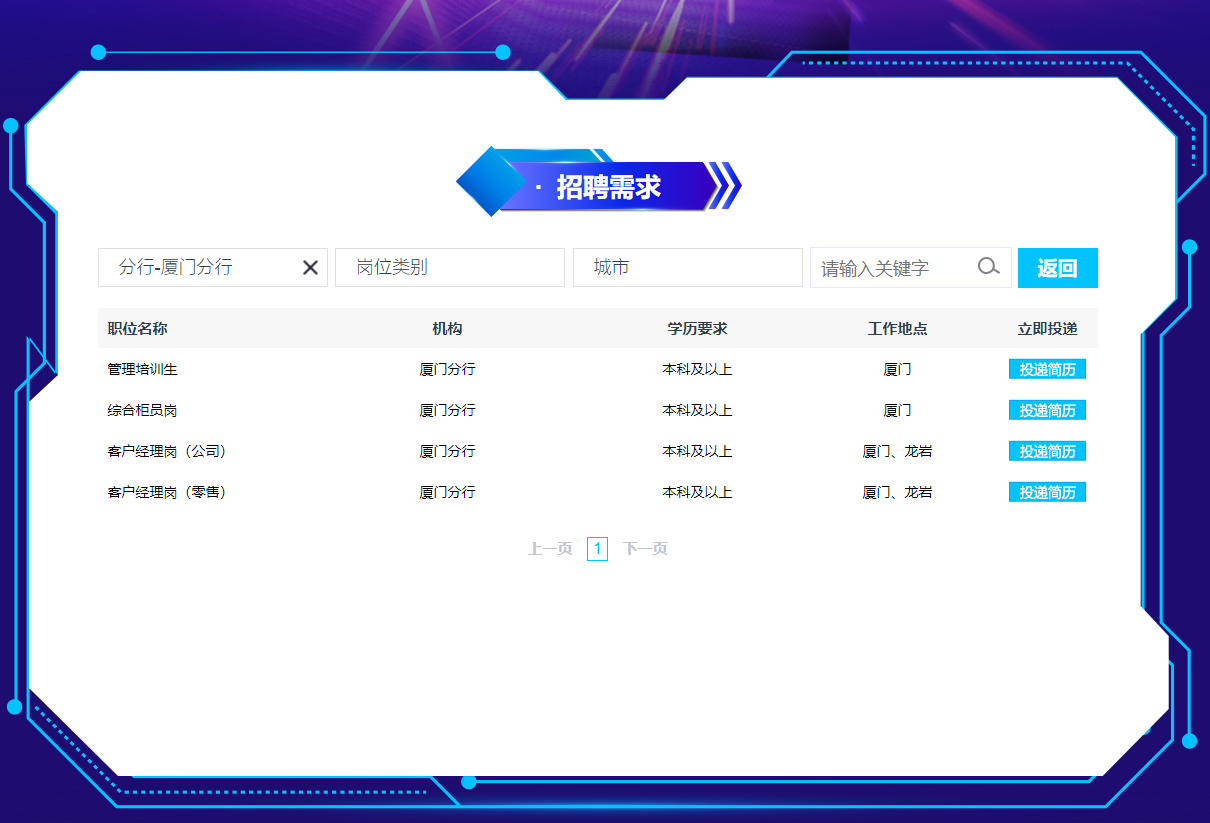
Task: Open the 城市 dropdown
Action: (688, 267)
